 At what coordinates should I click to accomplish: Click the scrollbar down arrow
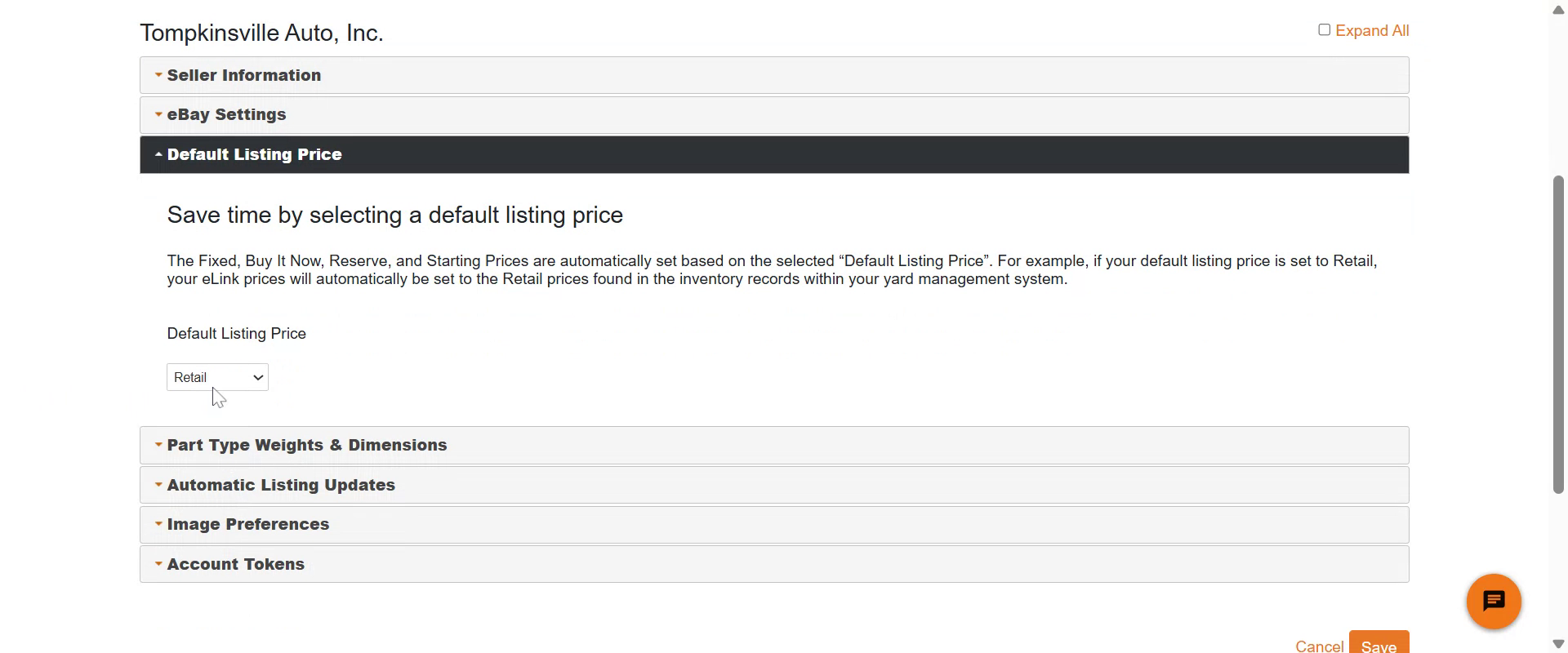[1558, 644]
